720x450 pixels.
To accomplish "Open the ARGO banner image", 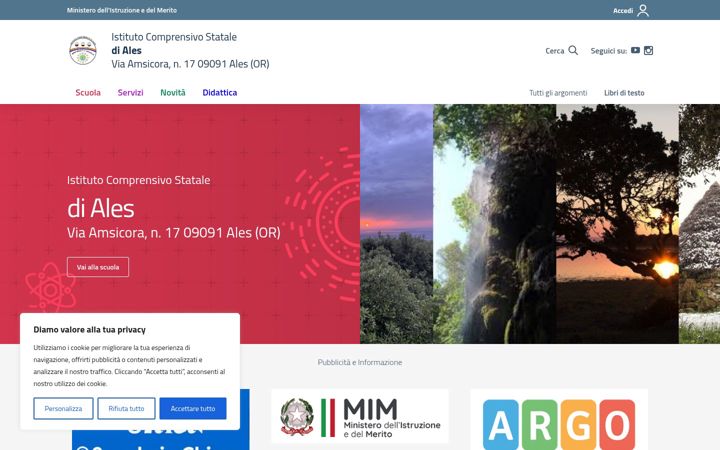I will pos(559,420).
